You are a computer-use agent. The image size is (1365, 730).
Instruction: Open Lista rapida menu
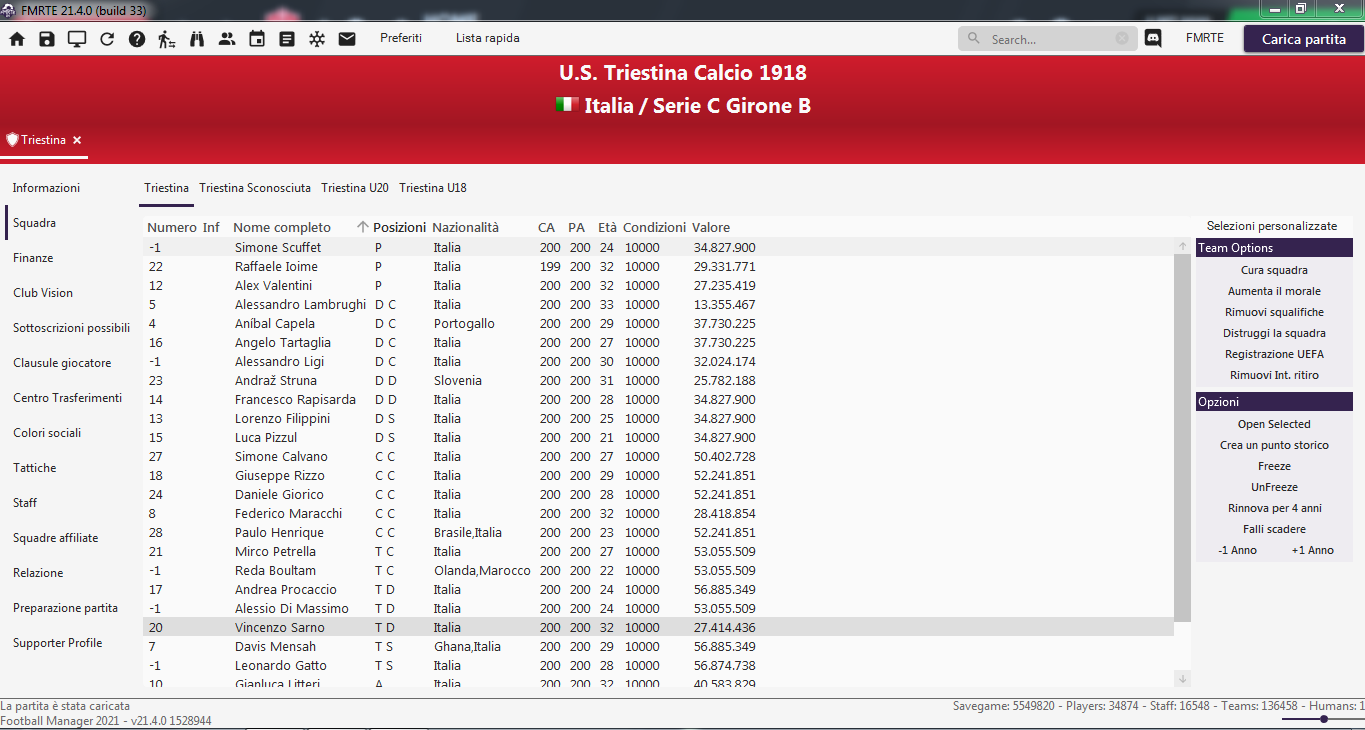click(488, 38)
